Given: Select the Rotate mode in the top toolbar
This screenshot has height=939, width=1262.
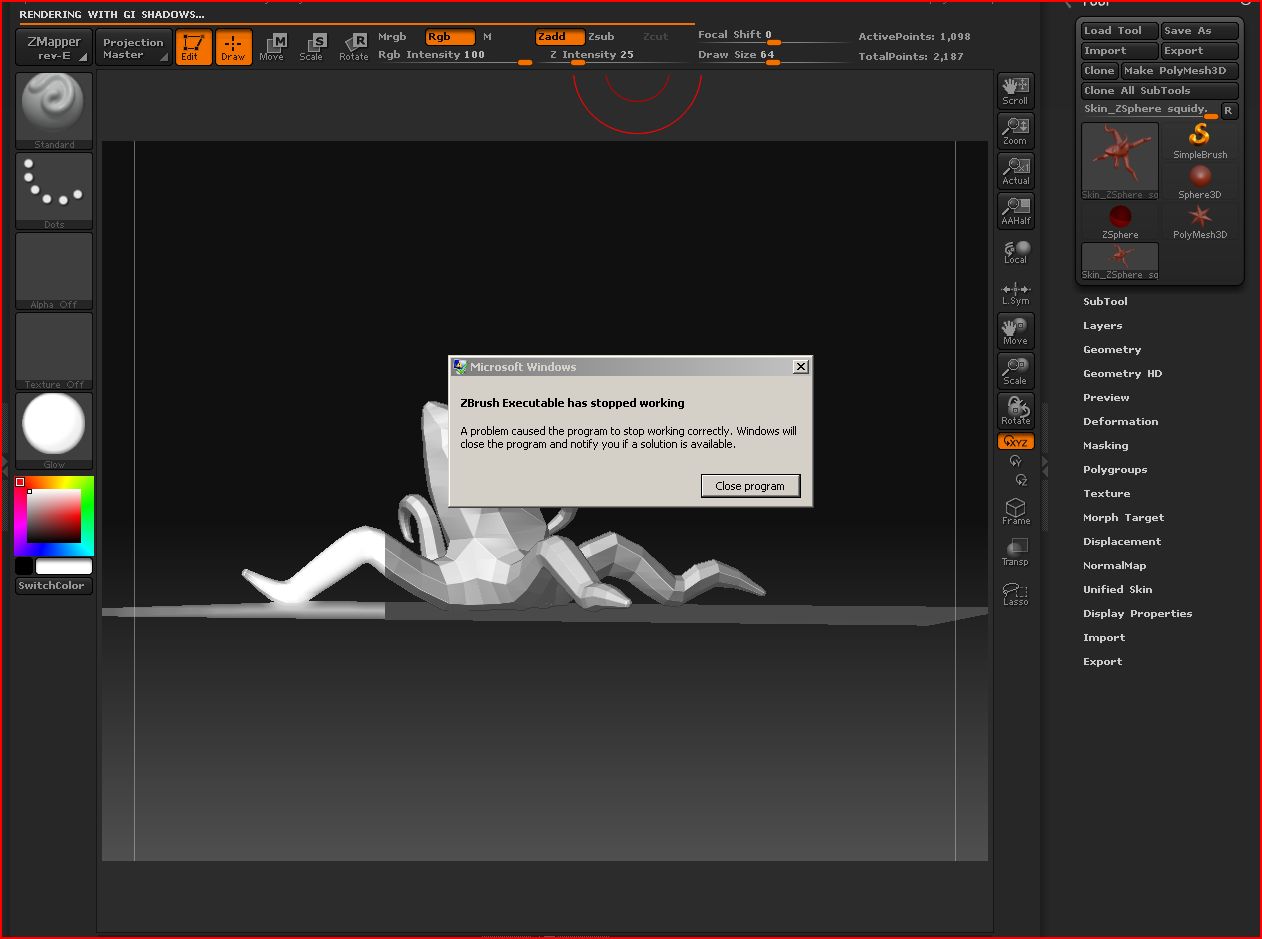Looking at the screenshot, I should pyautogui.click(x=354, y=47).
